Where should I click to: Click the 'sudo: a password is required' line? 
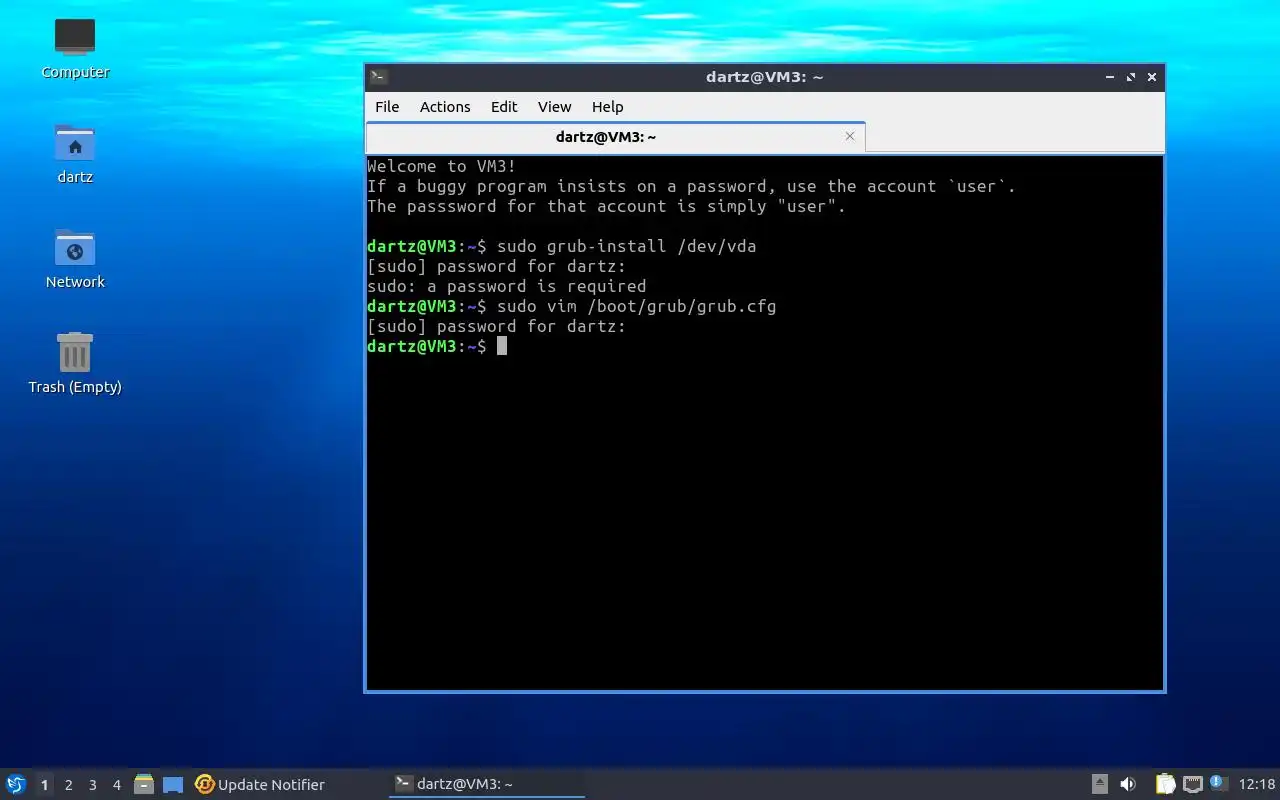pos(506,286)
